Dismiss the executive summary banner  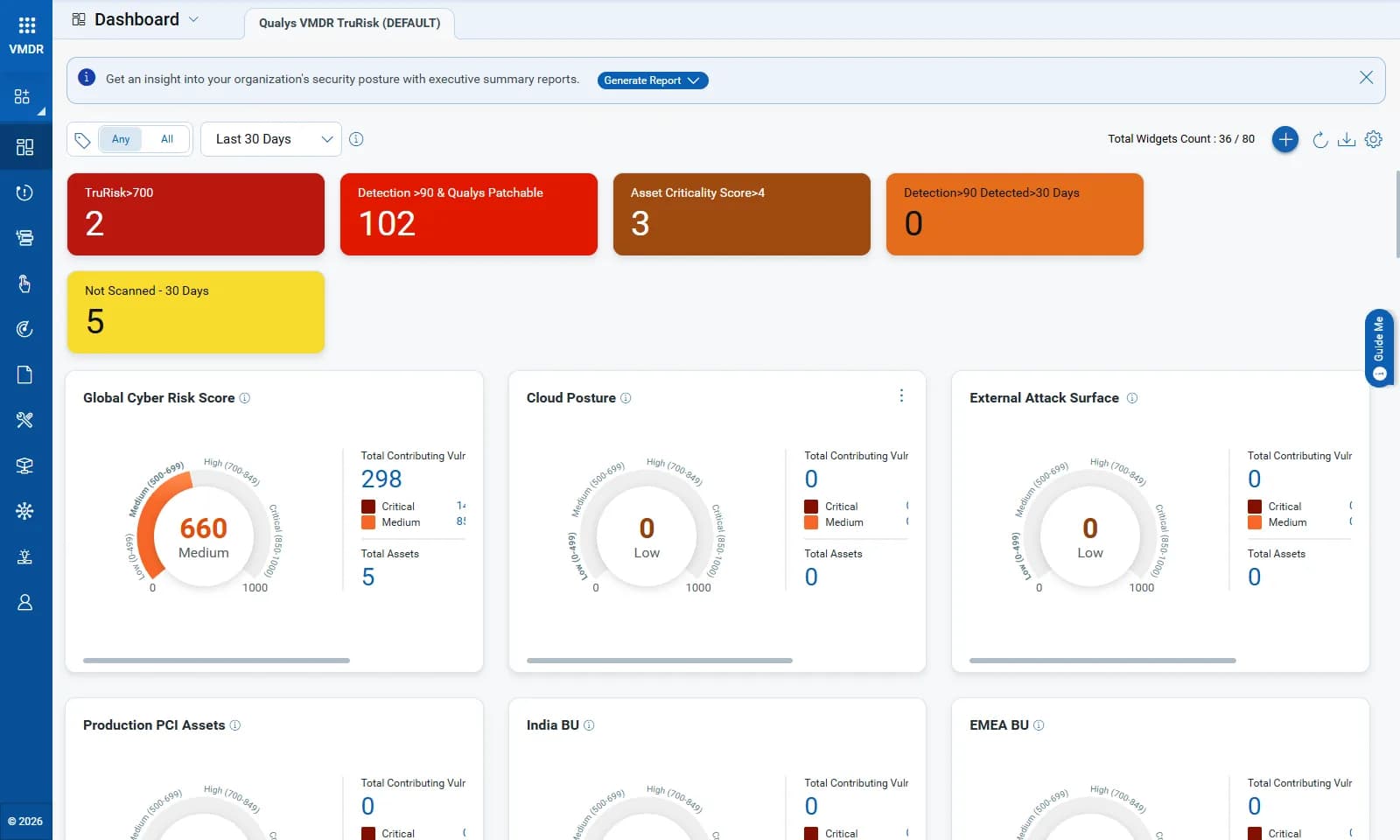point(1366,78)
